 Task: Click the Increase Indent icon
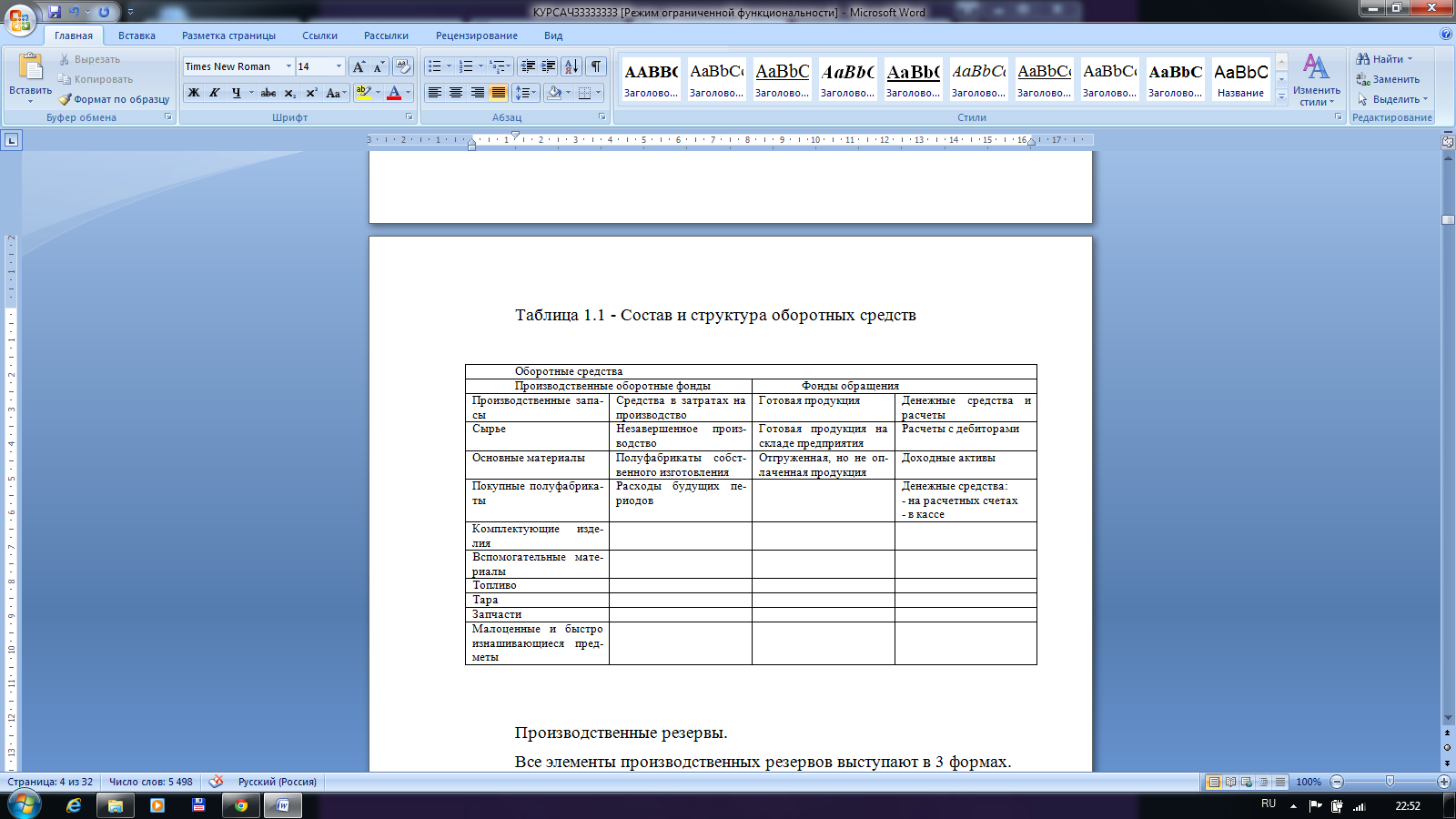pyautogui.click(x=549, y=66)
